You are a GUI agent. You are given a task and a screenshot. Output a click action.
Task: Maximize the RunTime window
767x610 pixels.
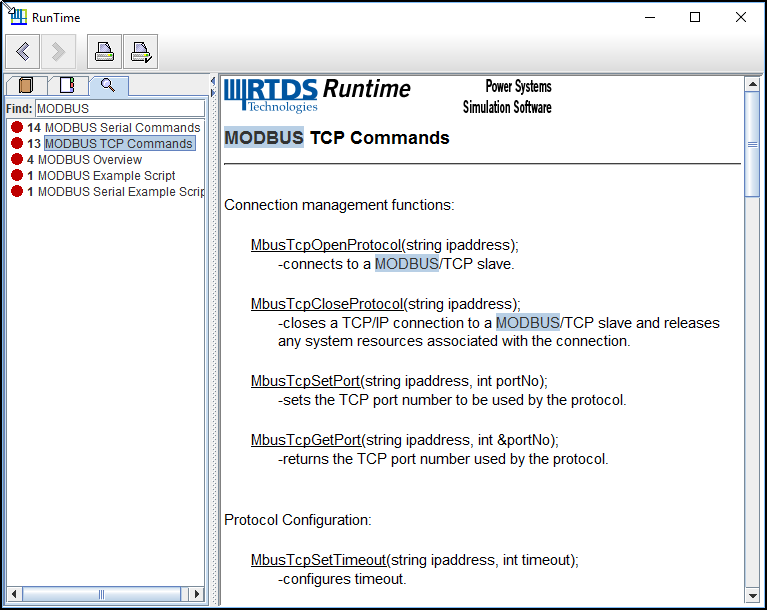[695, 17]
